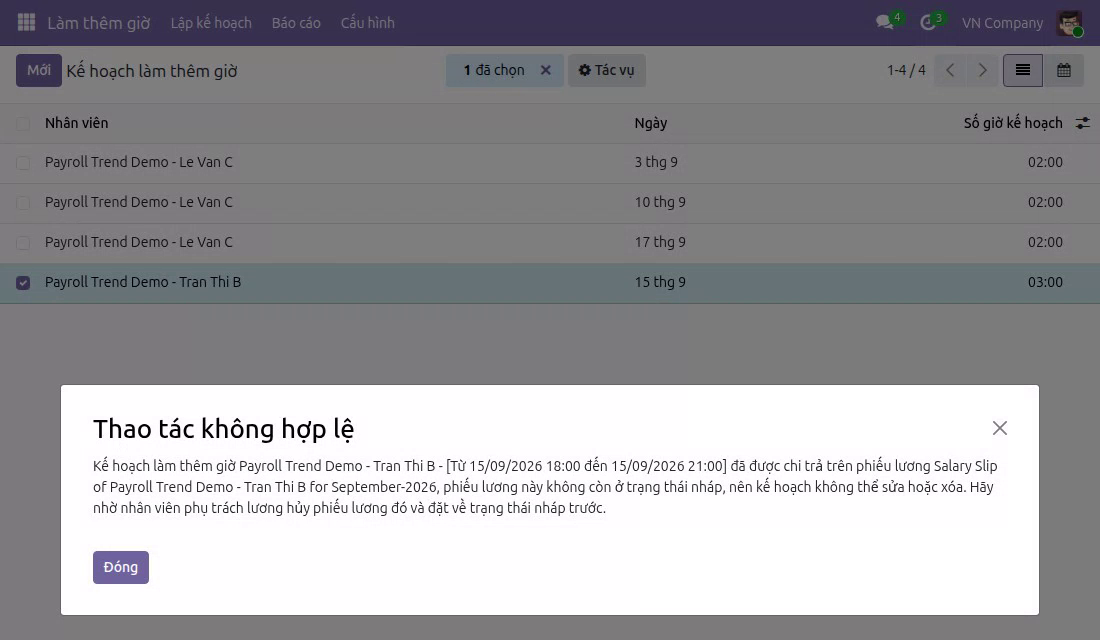Click the pager text '1-4 / 4'

(906, 70)
